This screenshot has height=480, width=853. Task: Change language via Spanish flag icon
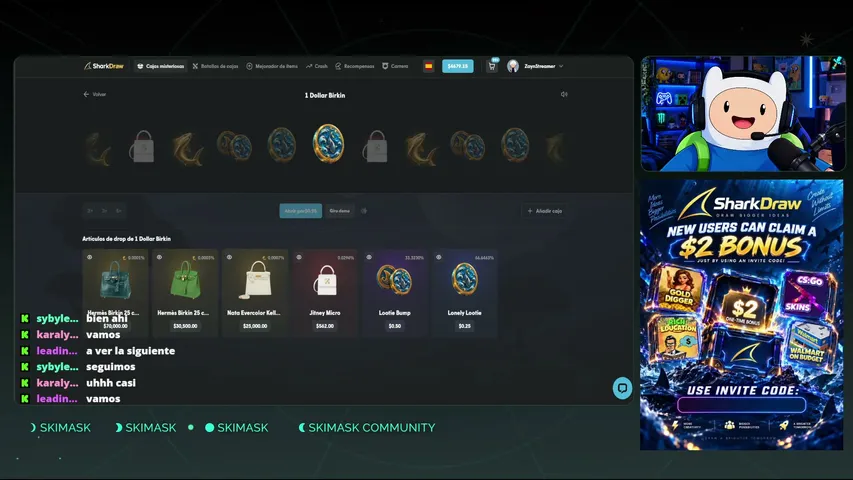pyautogui.click(x=429, y=66)
